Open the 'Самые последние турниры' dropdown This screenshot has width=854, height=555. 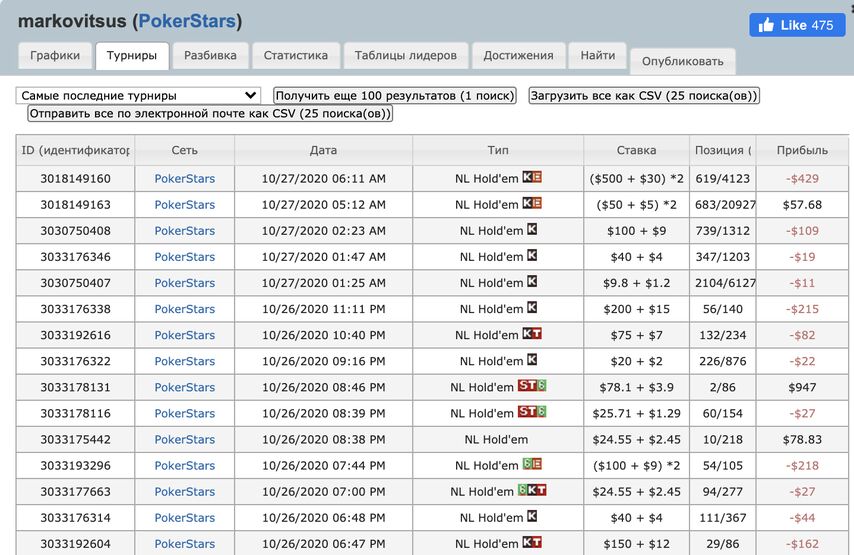(139, 96)
